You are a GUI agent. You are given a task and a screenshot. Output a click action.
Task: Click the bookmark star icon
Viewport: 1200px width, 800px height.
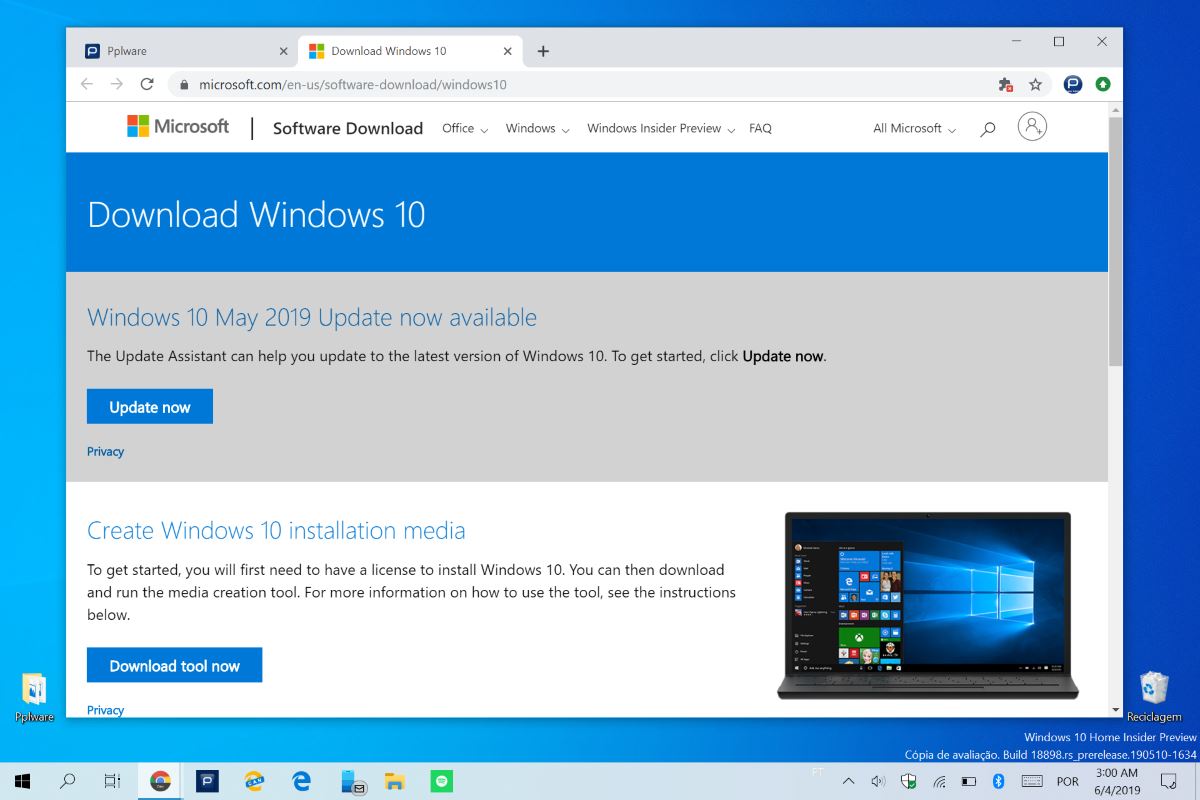click(x=1035, y=85)
